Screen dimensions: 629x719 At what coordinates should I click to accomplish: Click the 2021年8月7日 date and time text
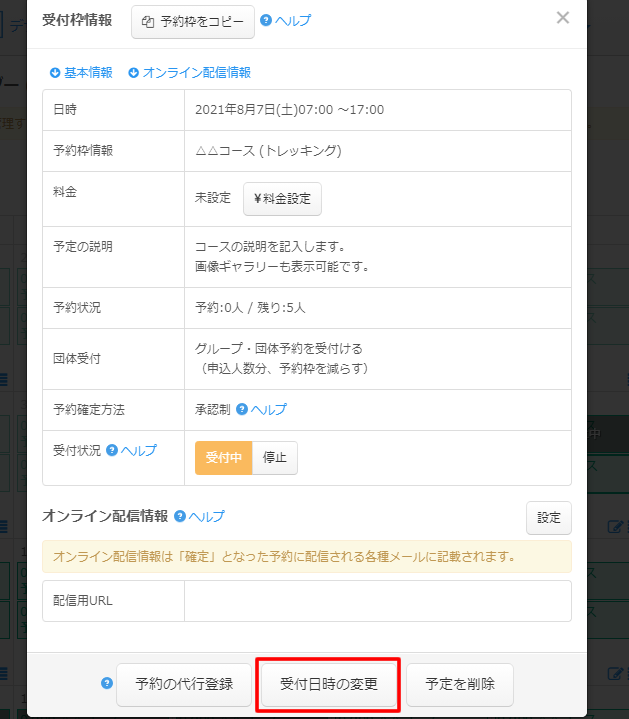290,110
